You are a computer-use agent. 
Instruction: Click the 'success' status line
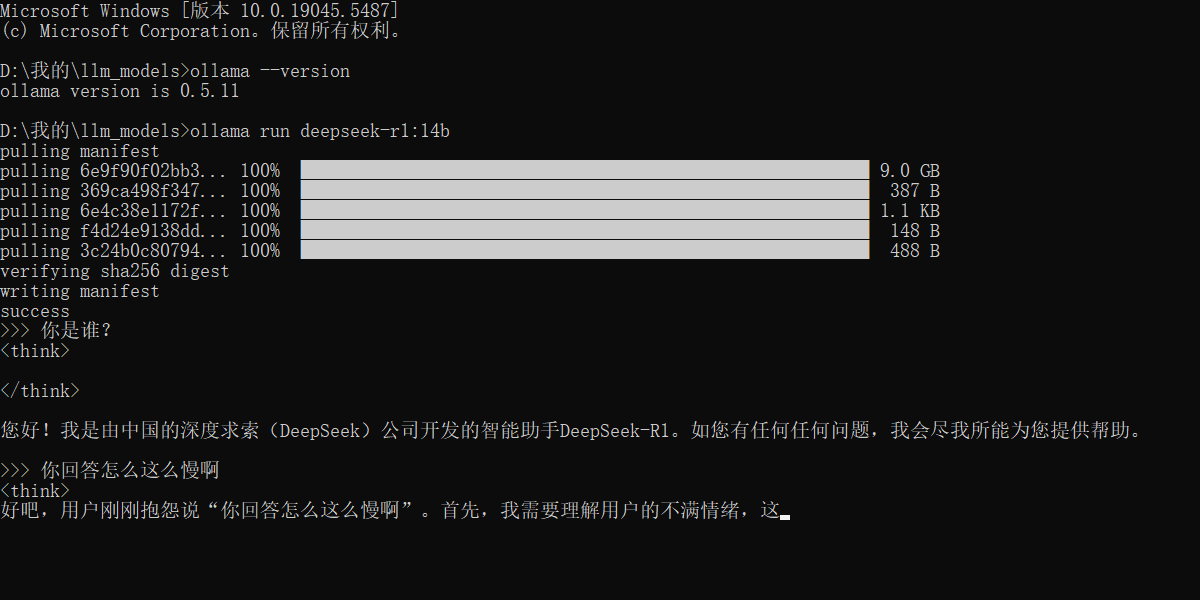(35, 311)
